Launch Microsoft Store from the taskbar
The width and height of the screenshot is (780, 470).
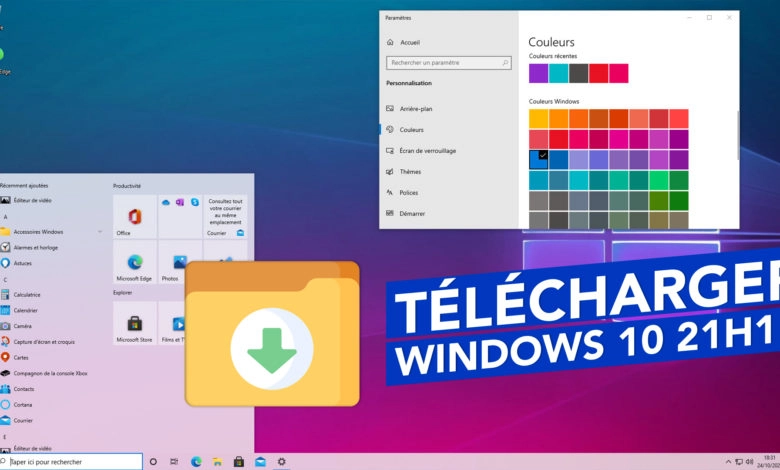239,462
